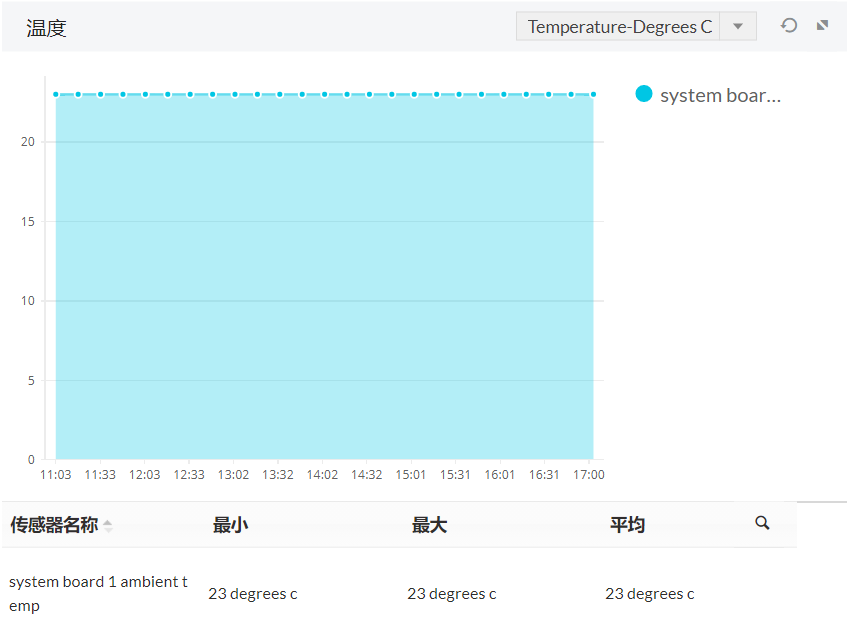
Task: Sort by the 平均 column header
Action: coord(627,525)
